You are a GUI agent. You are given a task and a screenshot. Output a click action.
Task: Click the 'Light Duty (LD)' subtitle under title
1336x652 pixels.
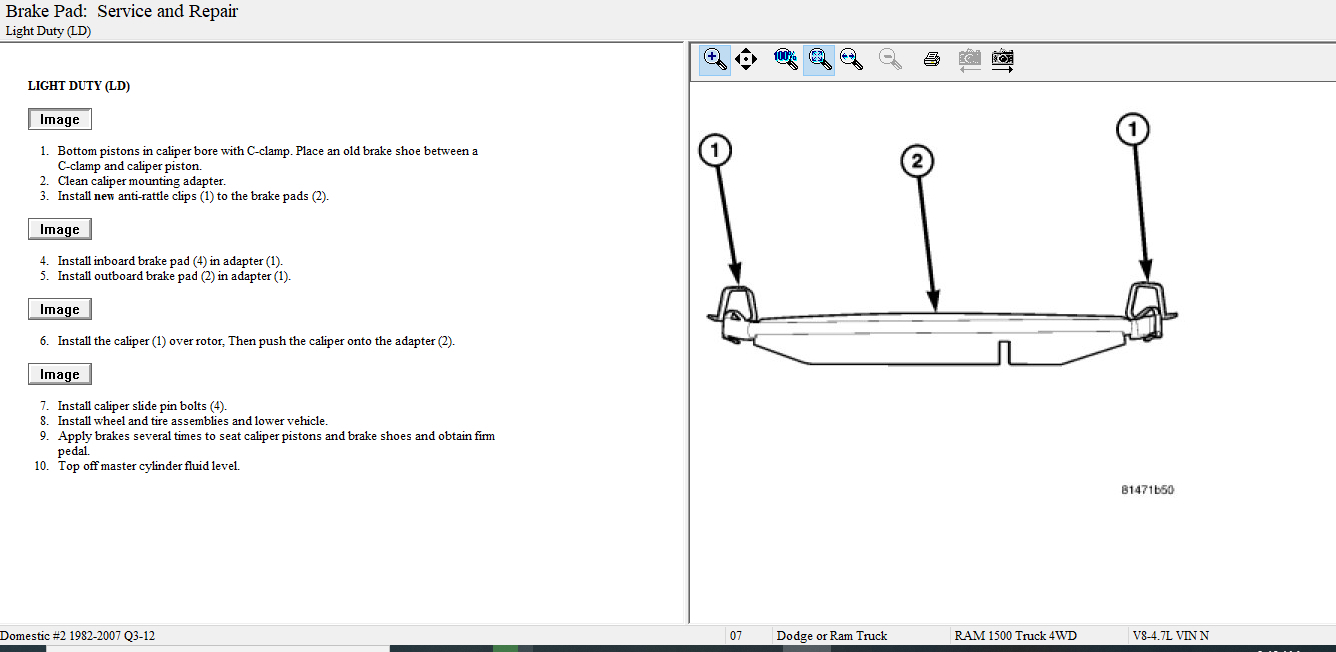[49, 31]
